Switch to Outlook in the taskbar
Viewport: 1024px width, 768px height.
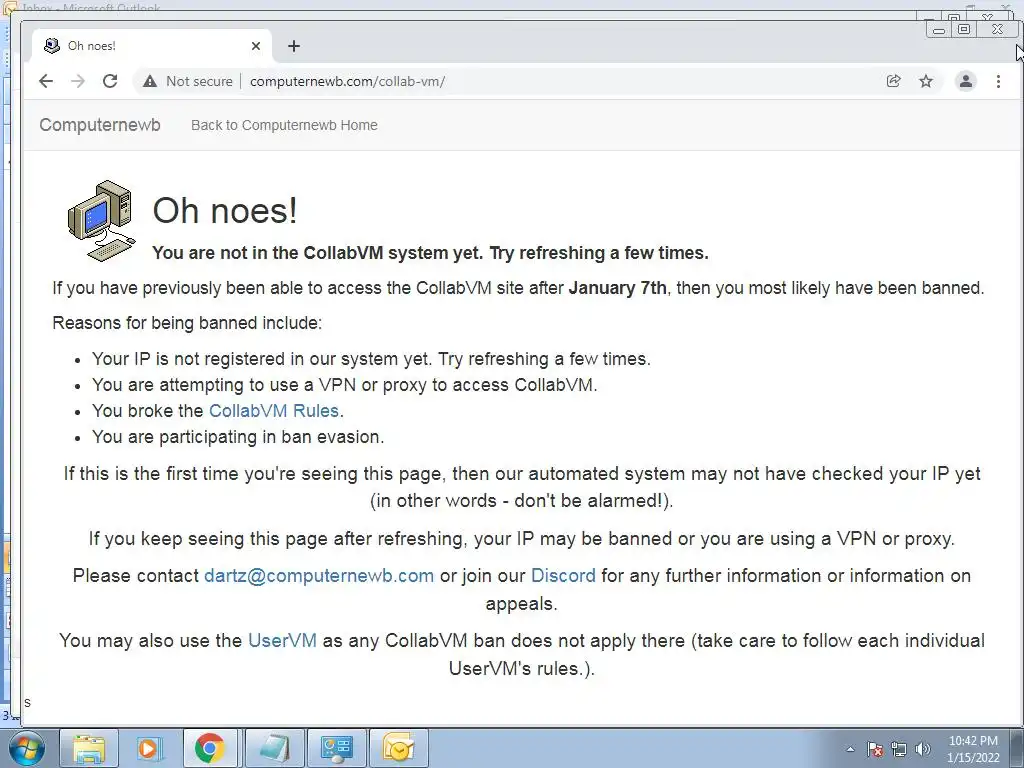(x=398, y=748)
